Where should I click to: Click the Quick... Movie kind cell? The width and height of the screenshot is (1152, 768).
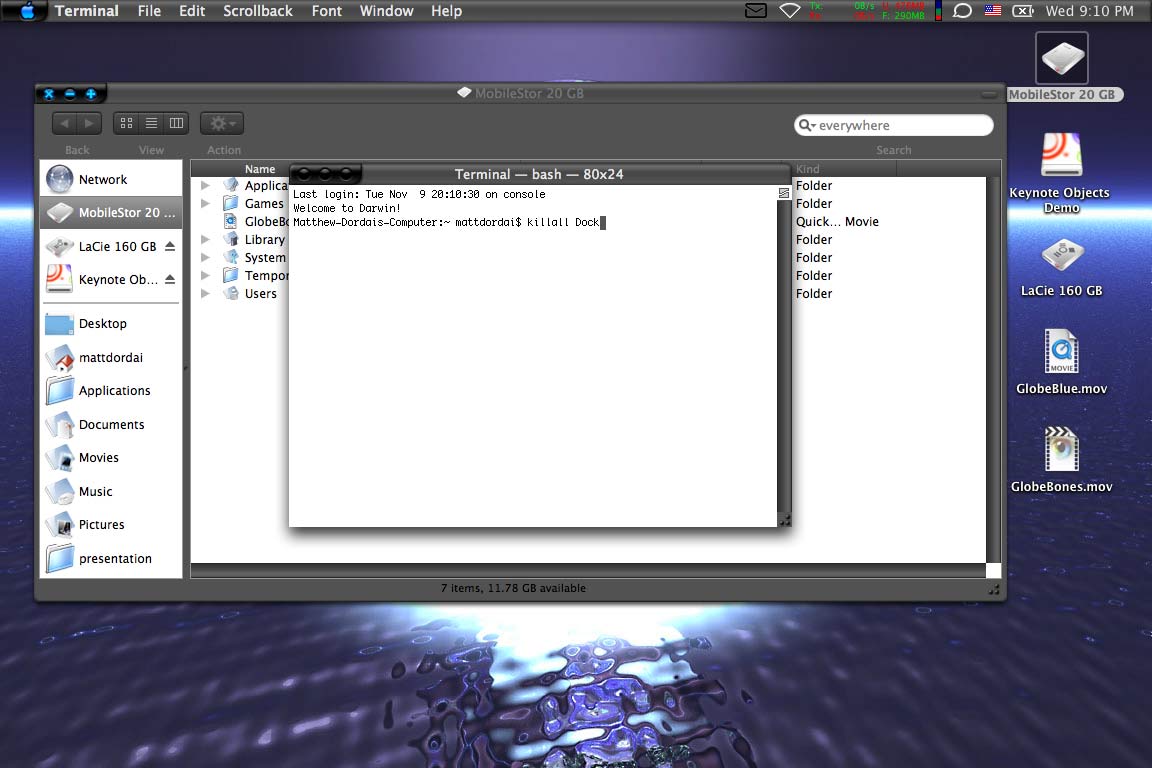[837, 221]
